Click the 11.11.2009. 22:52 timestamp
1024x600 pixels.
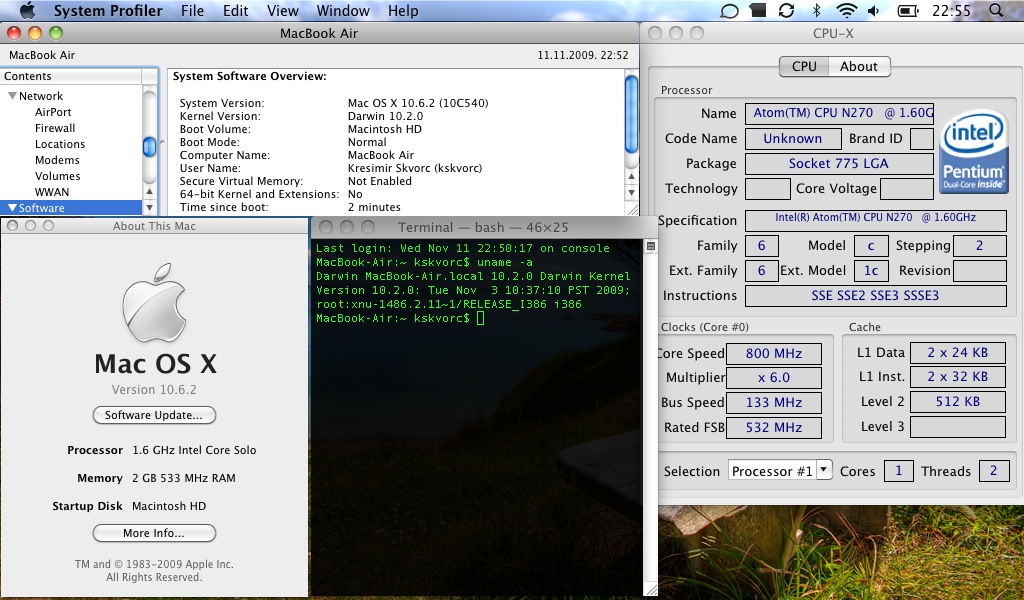tap(583, 55)
